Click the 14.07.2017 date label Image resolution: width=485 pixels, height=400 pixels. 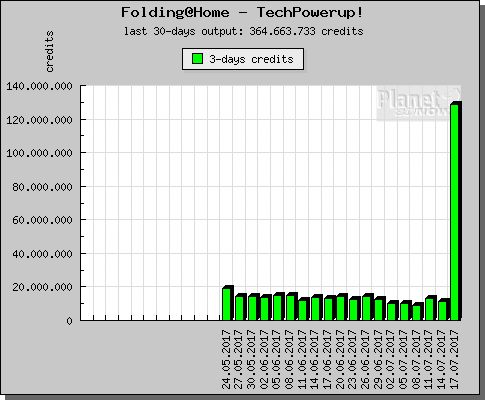click(x=442, y=359)
